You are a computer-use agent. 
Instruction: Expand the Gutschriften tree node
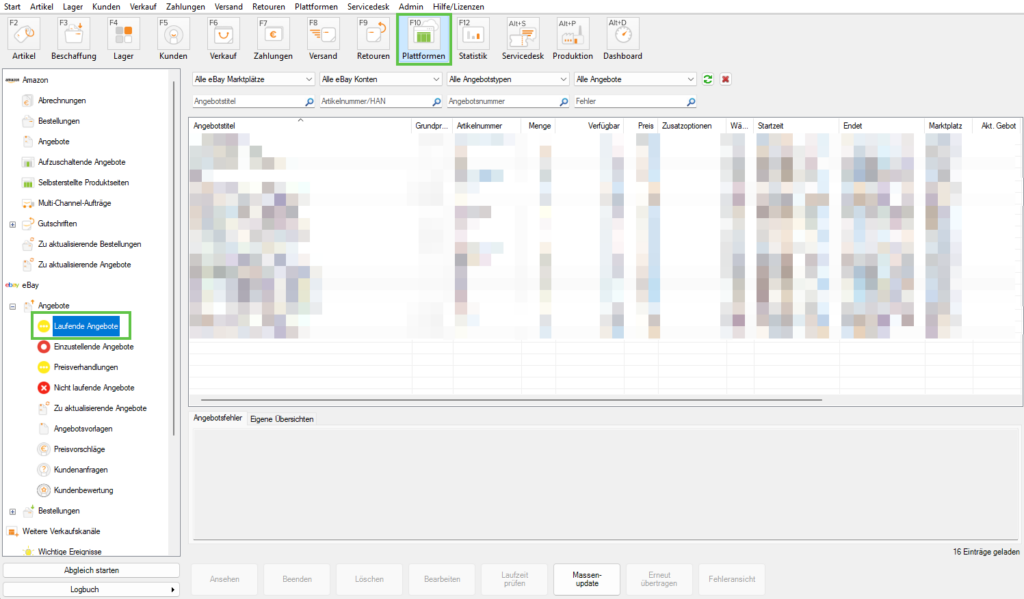13,224
